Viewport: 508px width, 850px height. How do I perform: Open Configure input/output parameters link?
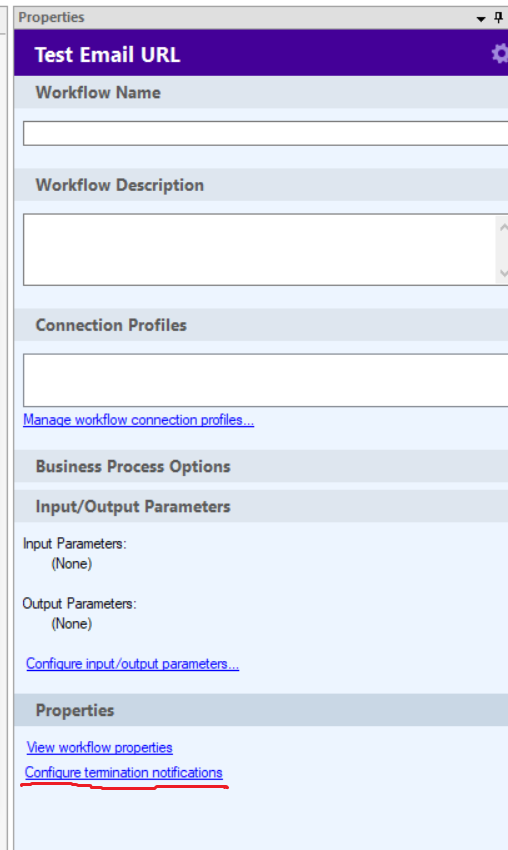132,664
